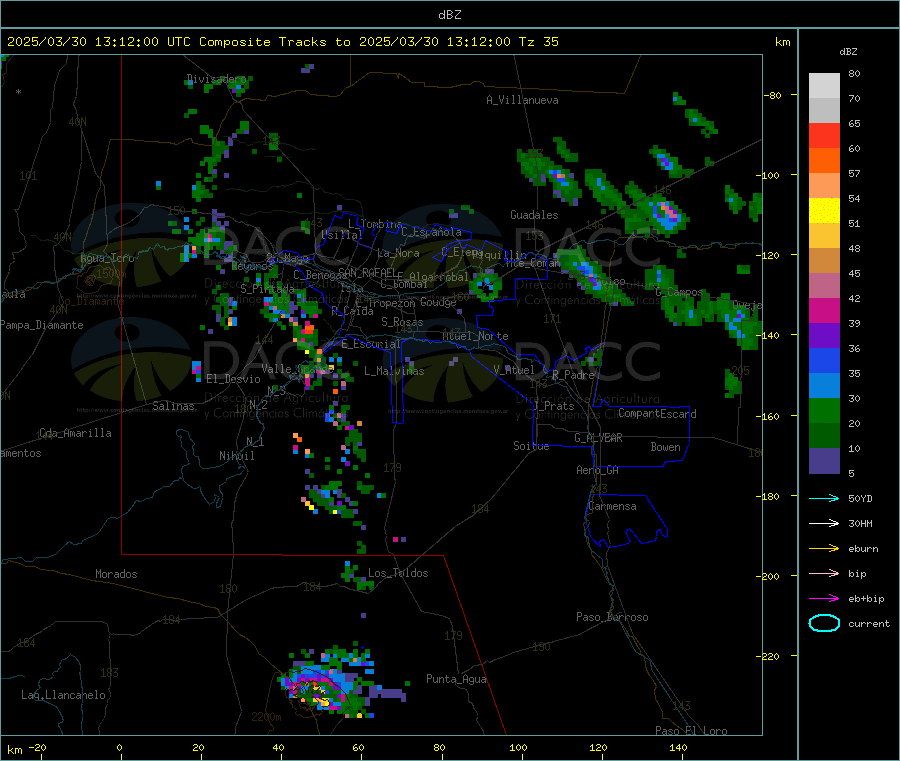This screenshot has height=761, width=900.
Task: Click the 'Soitue' label
Action: coord(531,446)
